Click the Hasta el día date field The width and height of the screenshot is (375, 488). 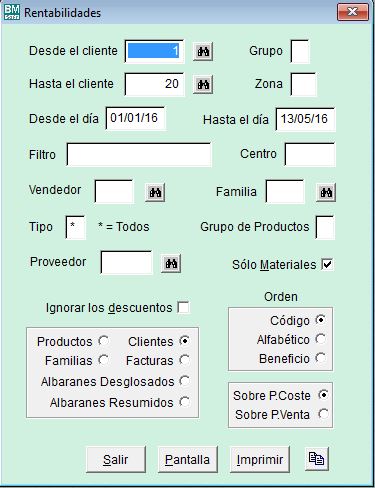point(305,119)
